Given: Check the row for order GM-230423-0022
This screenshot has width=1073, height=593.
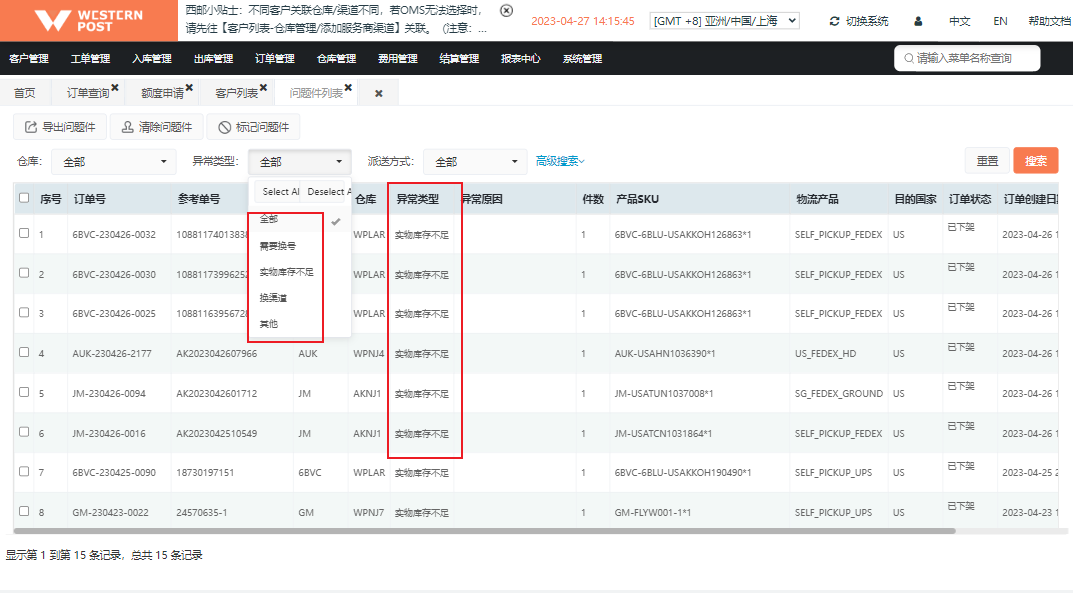Looking at the screenshot, I should click(x=24, y=511).
